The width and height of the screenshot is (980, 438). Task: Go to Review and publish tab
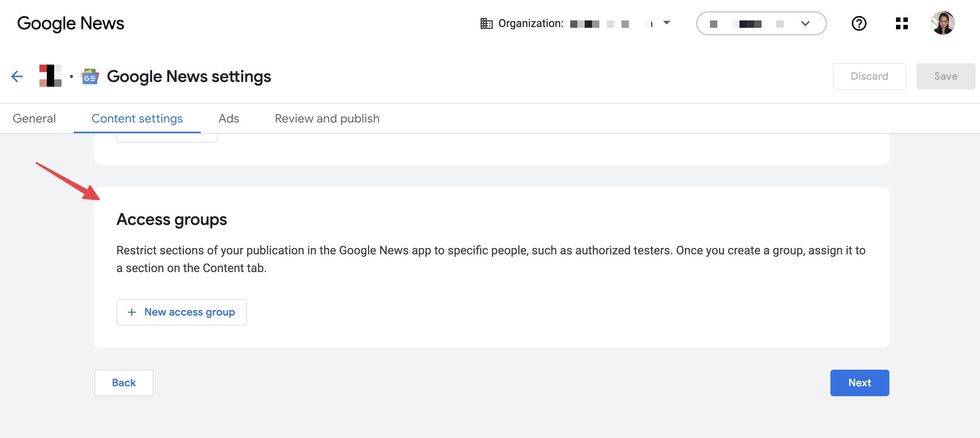[x=327, y=118]
